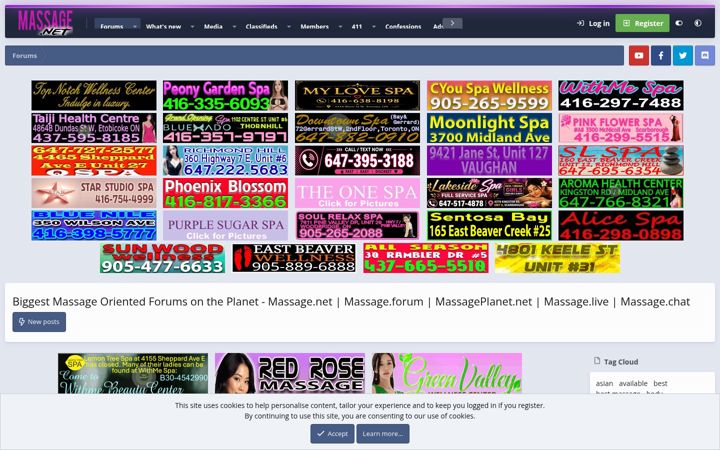Open All Season 30 Rambler Dr banner

426,258
